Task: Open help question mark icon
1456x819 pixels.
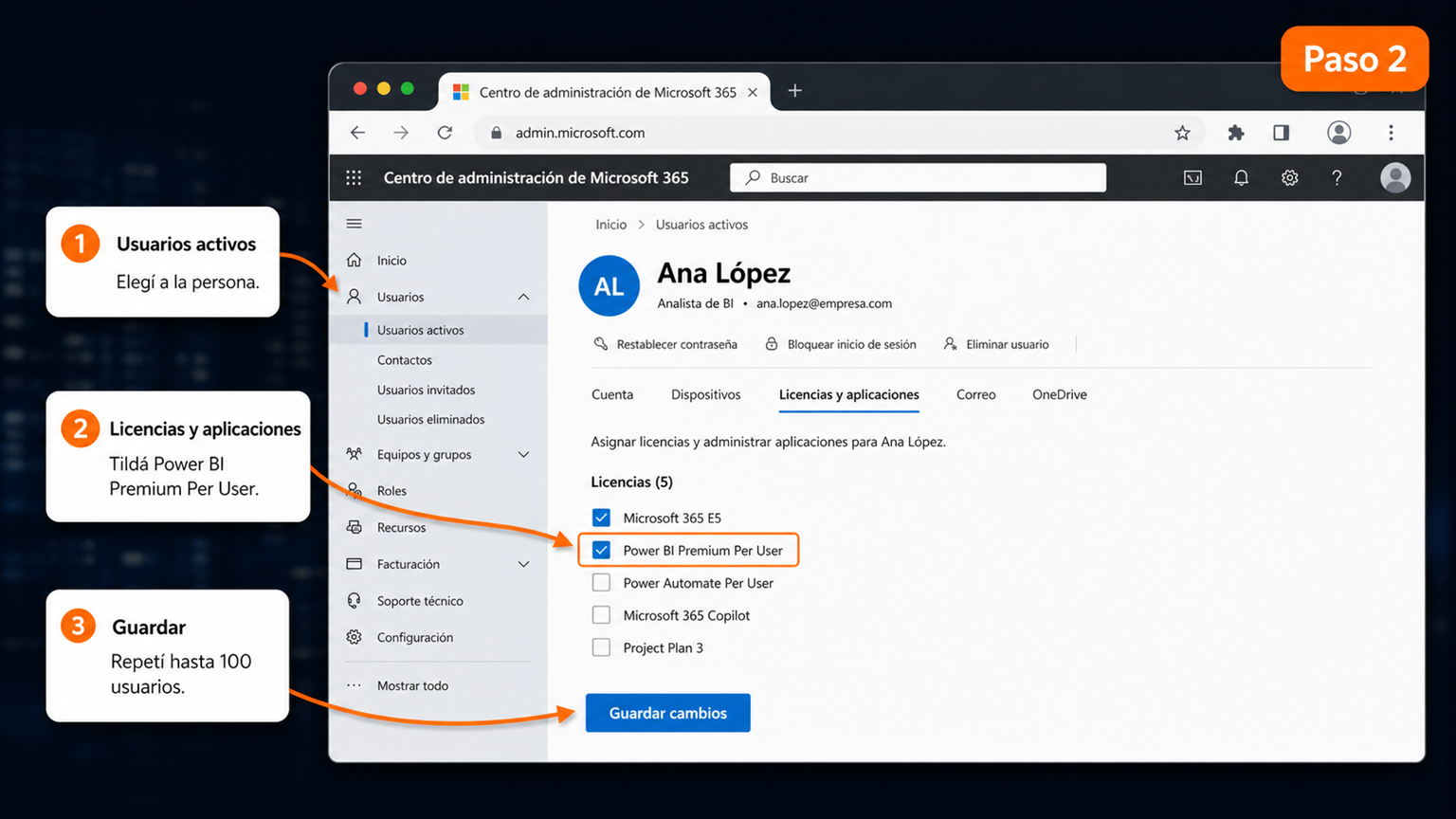Action: click(x=1337, y=177)
